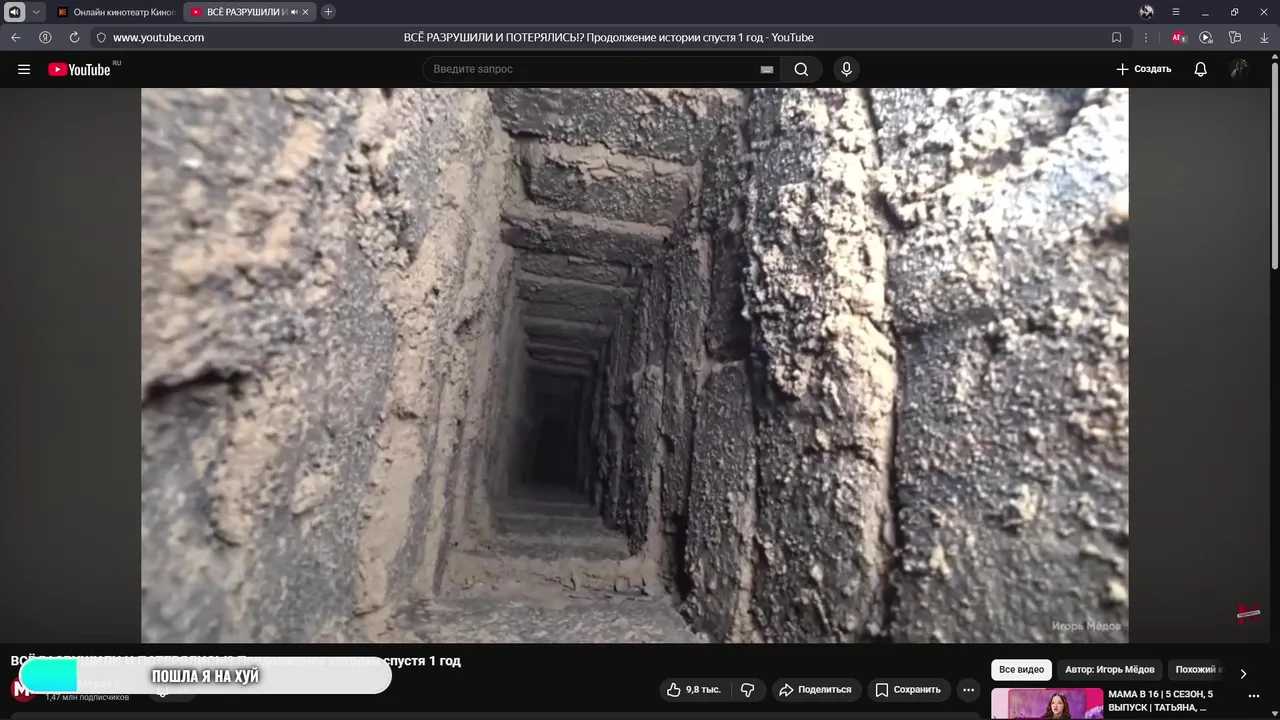This screenshot has height=720, width=1280.
Task: Mute the YouTube tab audio icon
Action: pos(294,12)
